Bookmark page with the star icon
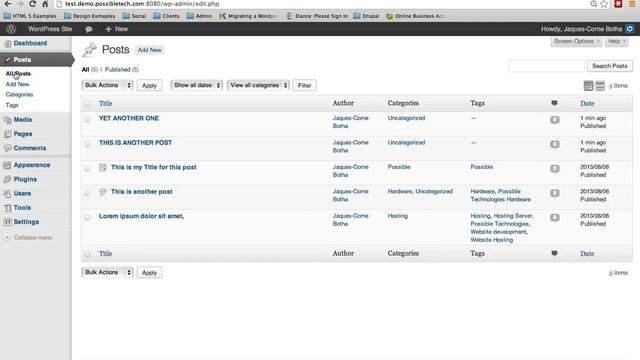The height and width of the screenshot is (360, 640). (x=604, y=4)
